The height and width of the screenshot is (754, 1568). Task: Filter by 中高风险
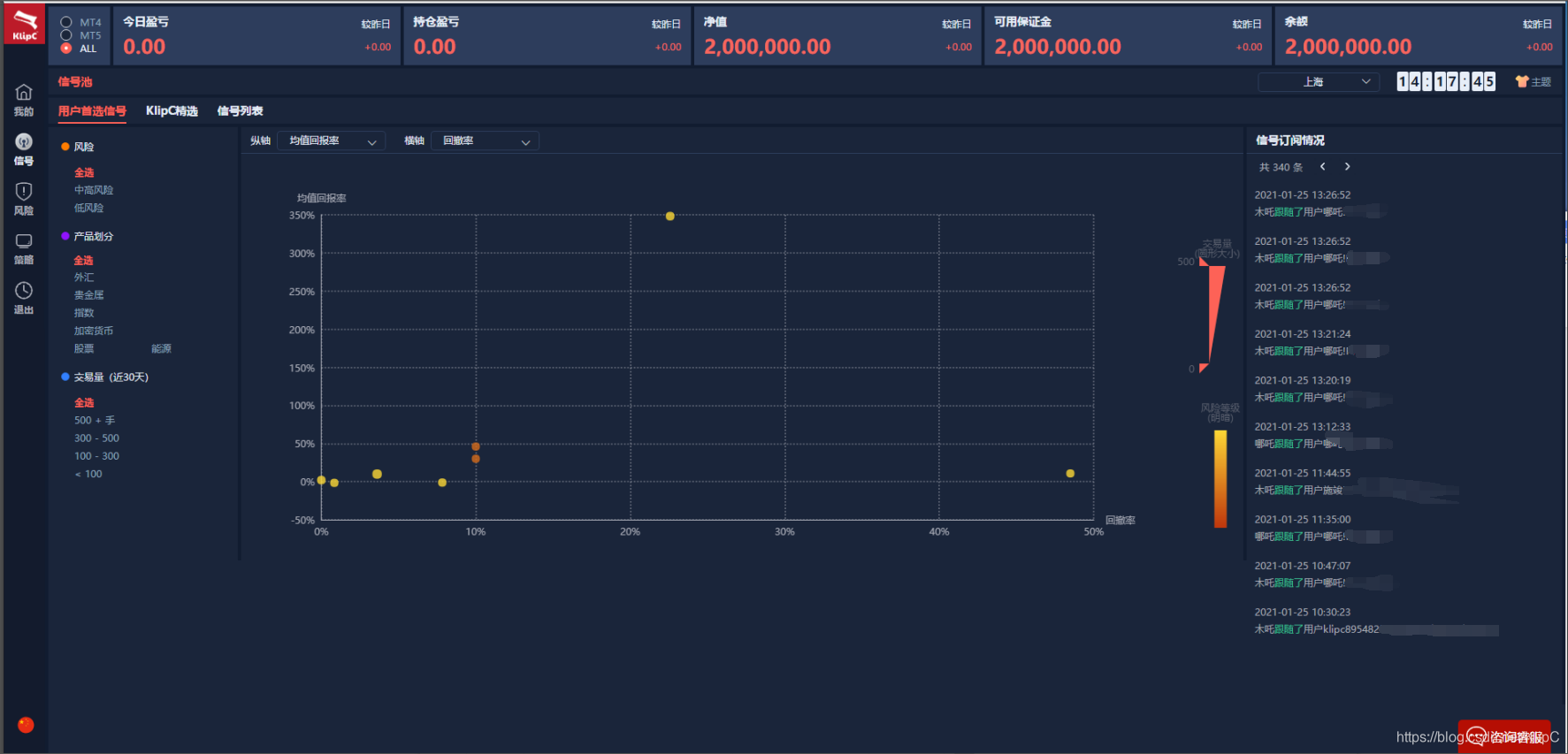click(x=94, y=190)
